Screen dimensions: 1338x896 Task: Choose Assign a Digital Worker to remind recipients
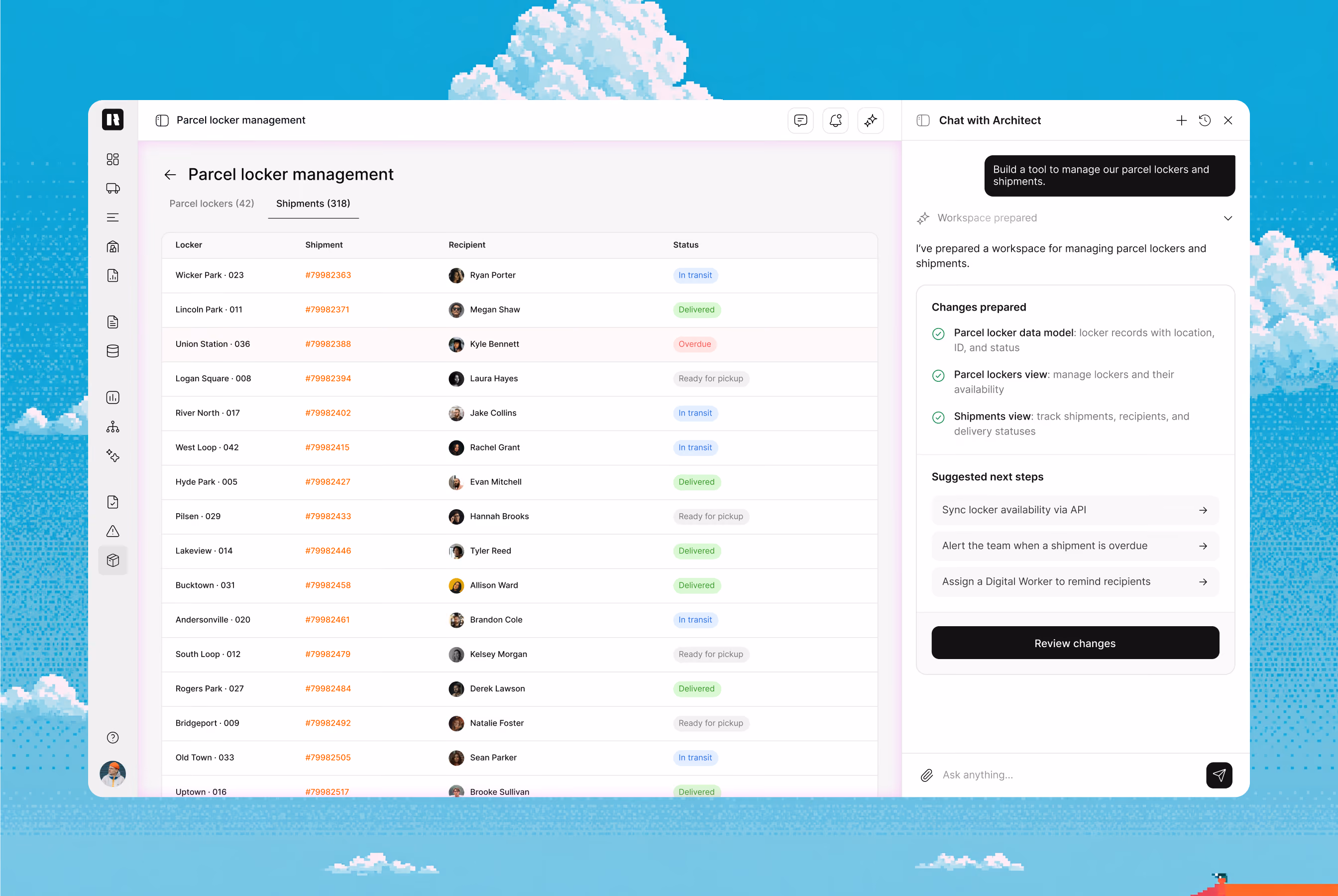1075,582
